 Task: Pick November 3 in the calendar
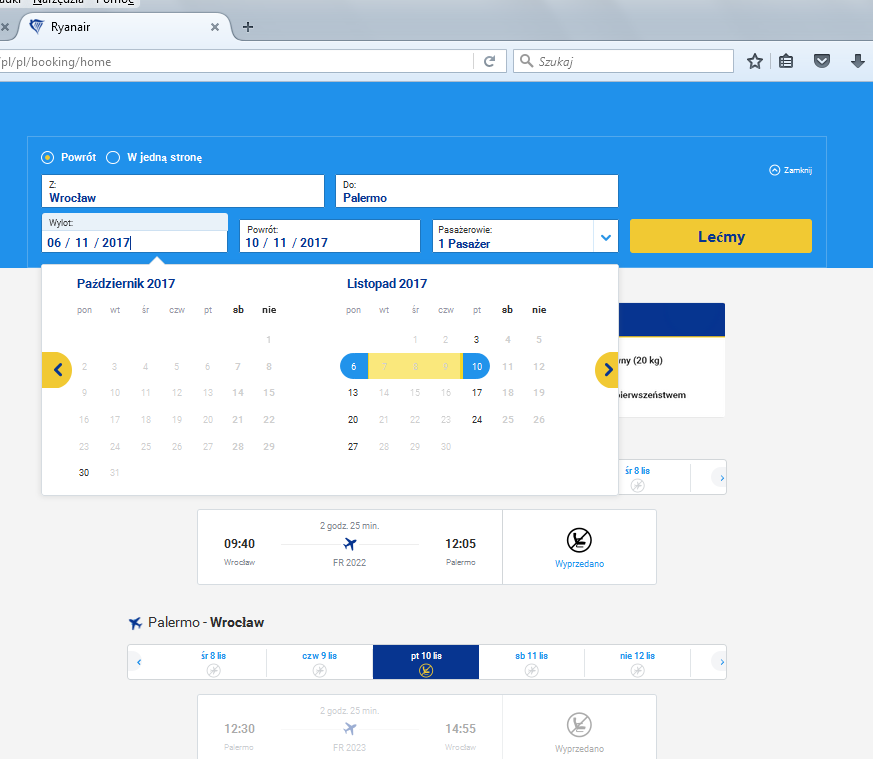pyautogui.click(x=476, y=339)
